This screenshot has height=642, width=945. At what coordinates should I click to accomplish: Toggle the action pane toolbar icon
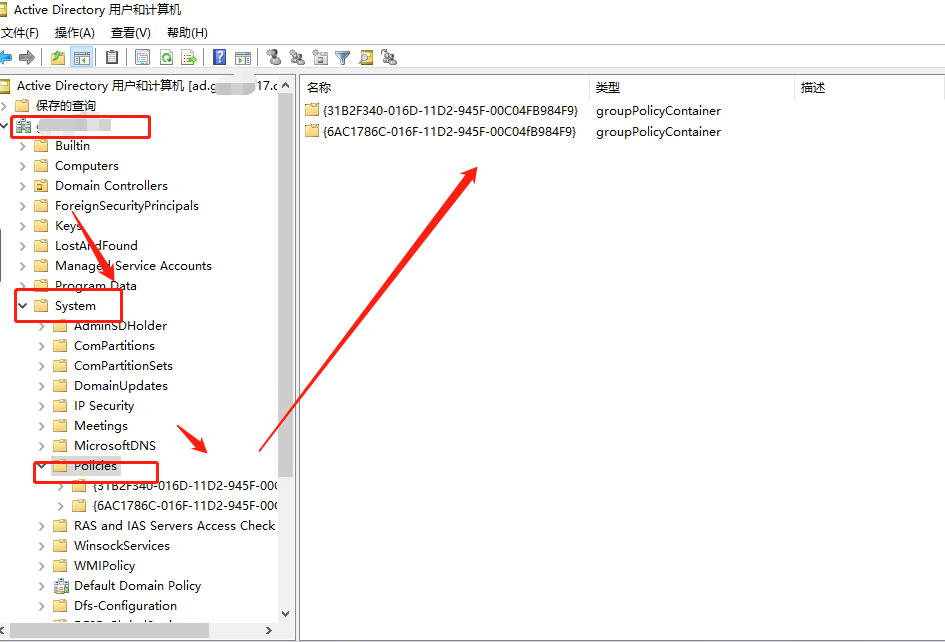[243, 58]
